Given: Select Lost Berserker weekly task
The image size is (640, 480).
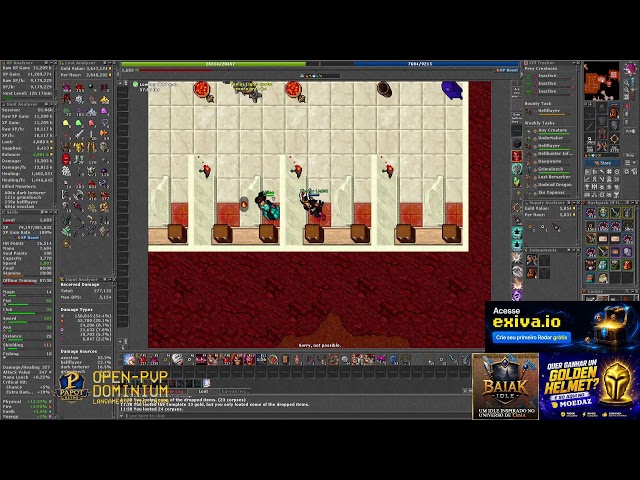Looking at the screenshot, I should pyautogui.click(x=550, y=177).
